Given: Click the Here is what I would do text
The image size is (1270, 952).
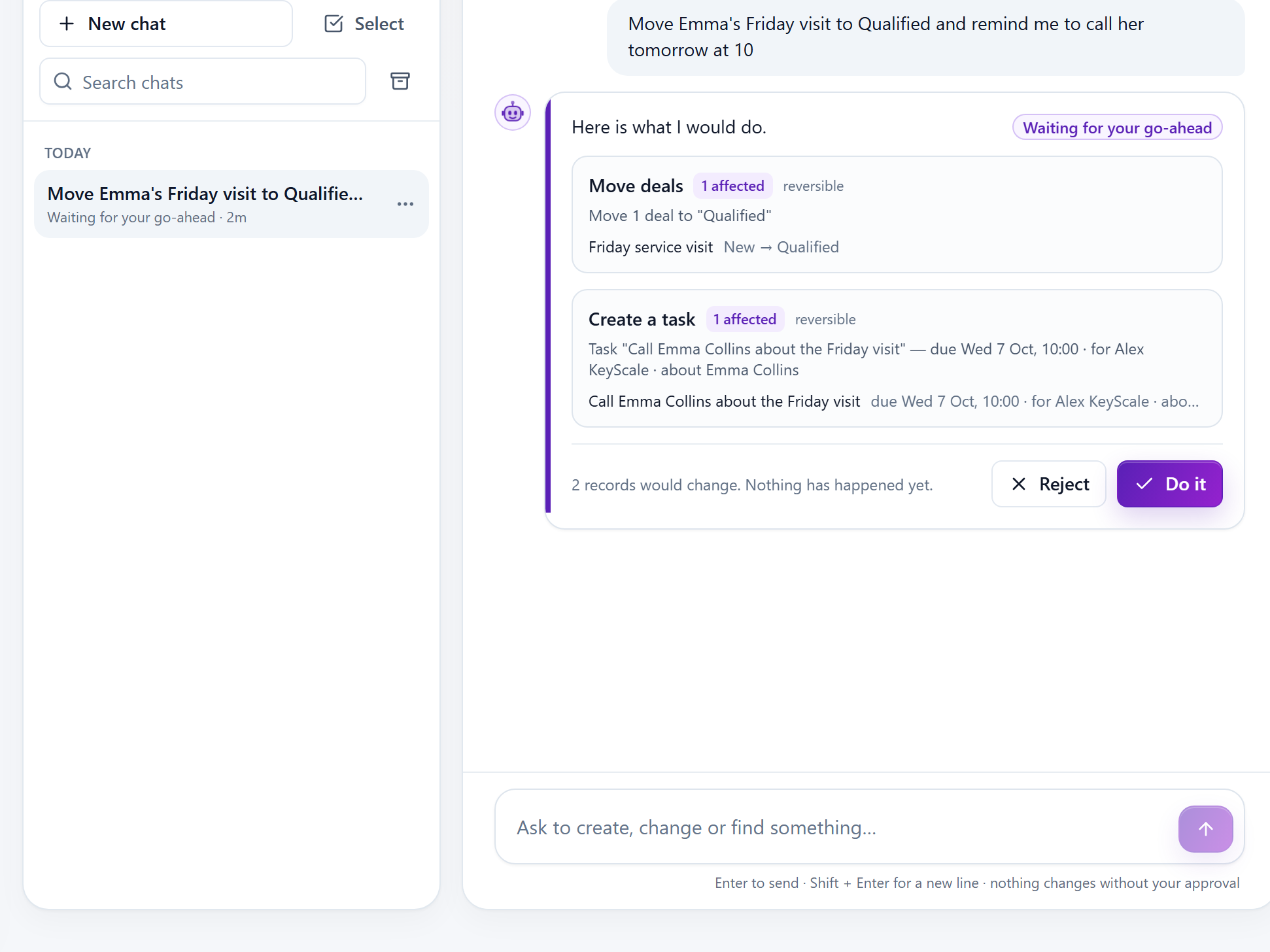Looking at the screenshot, I should [x=669, y=127].
